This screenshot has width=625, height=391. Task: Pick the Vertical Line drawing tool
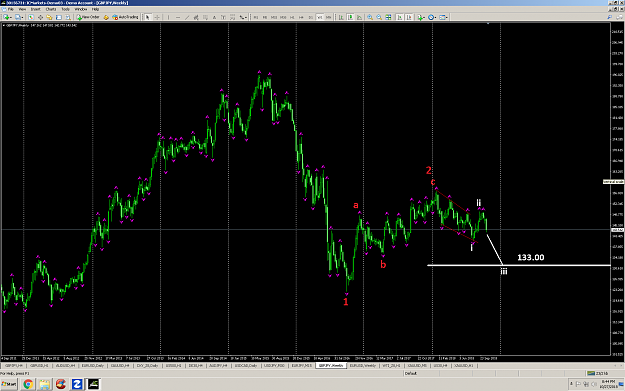[168, 17]
